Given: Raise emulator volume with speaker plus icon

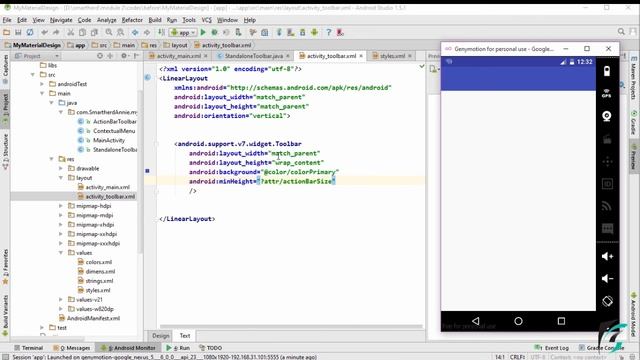Looking at the screenshot, I should (x=607, y=256).
